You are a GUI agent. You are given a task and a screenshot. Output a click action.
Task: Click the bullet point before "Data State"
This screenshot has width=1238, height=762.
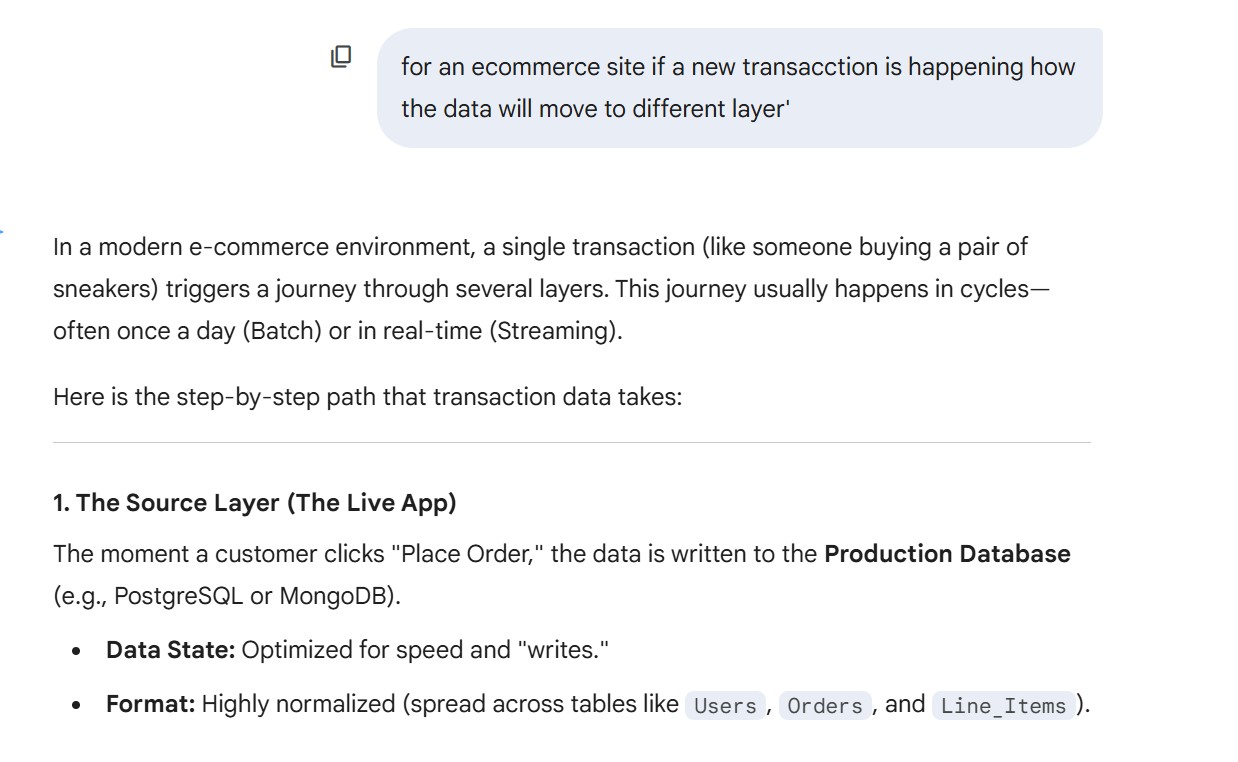click(77, 651)
